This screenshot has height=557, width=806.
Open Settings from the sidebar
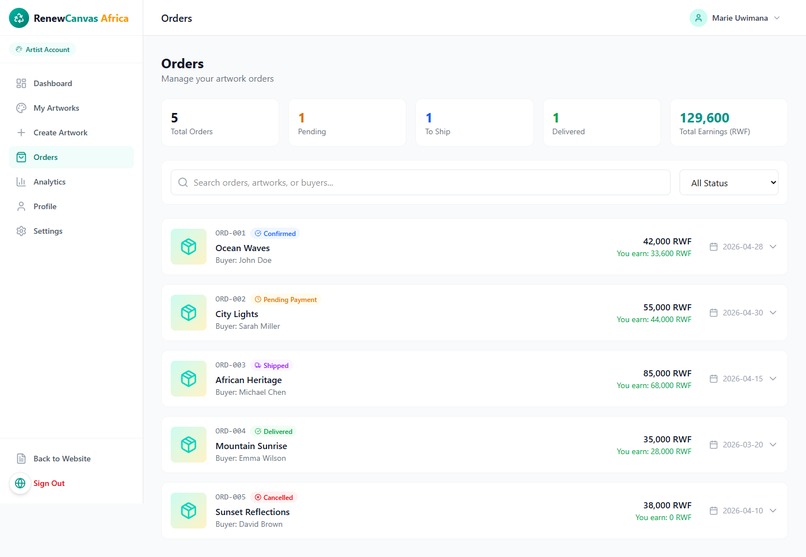(x=71, y=231)
